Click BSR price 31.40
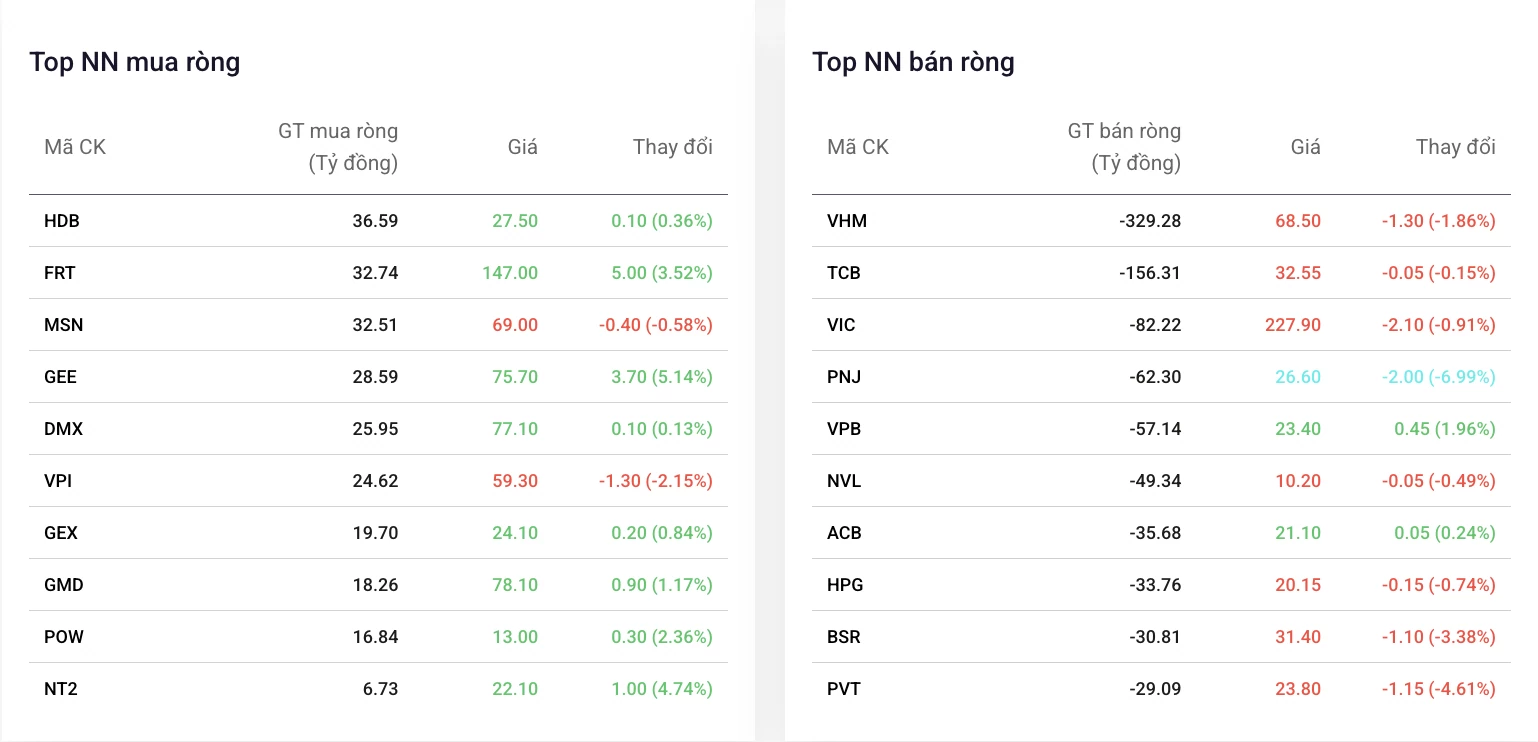This screenshot has width=1538, height=742. (x=1298, y=637)
